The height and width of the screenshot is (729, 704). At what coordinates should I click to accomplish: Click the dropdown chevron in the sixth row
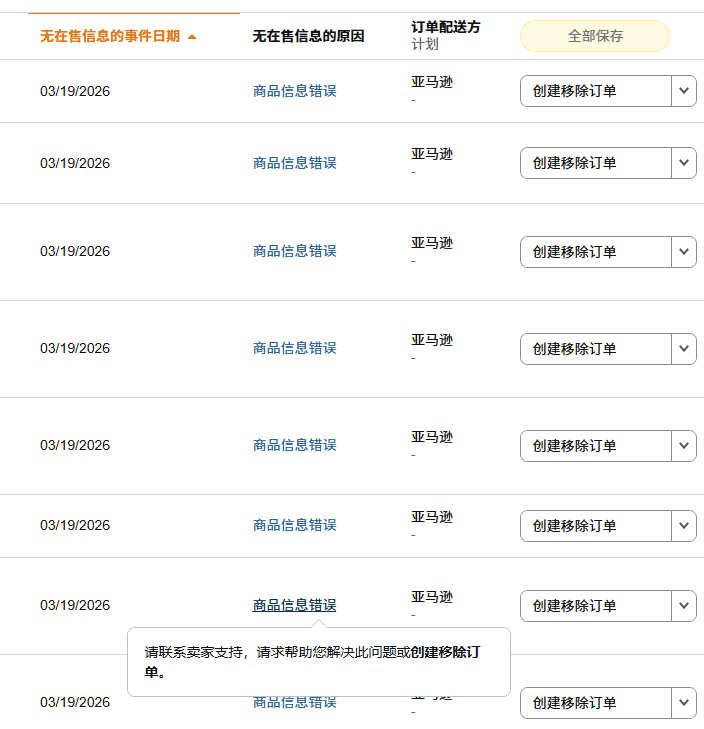684,525
